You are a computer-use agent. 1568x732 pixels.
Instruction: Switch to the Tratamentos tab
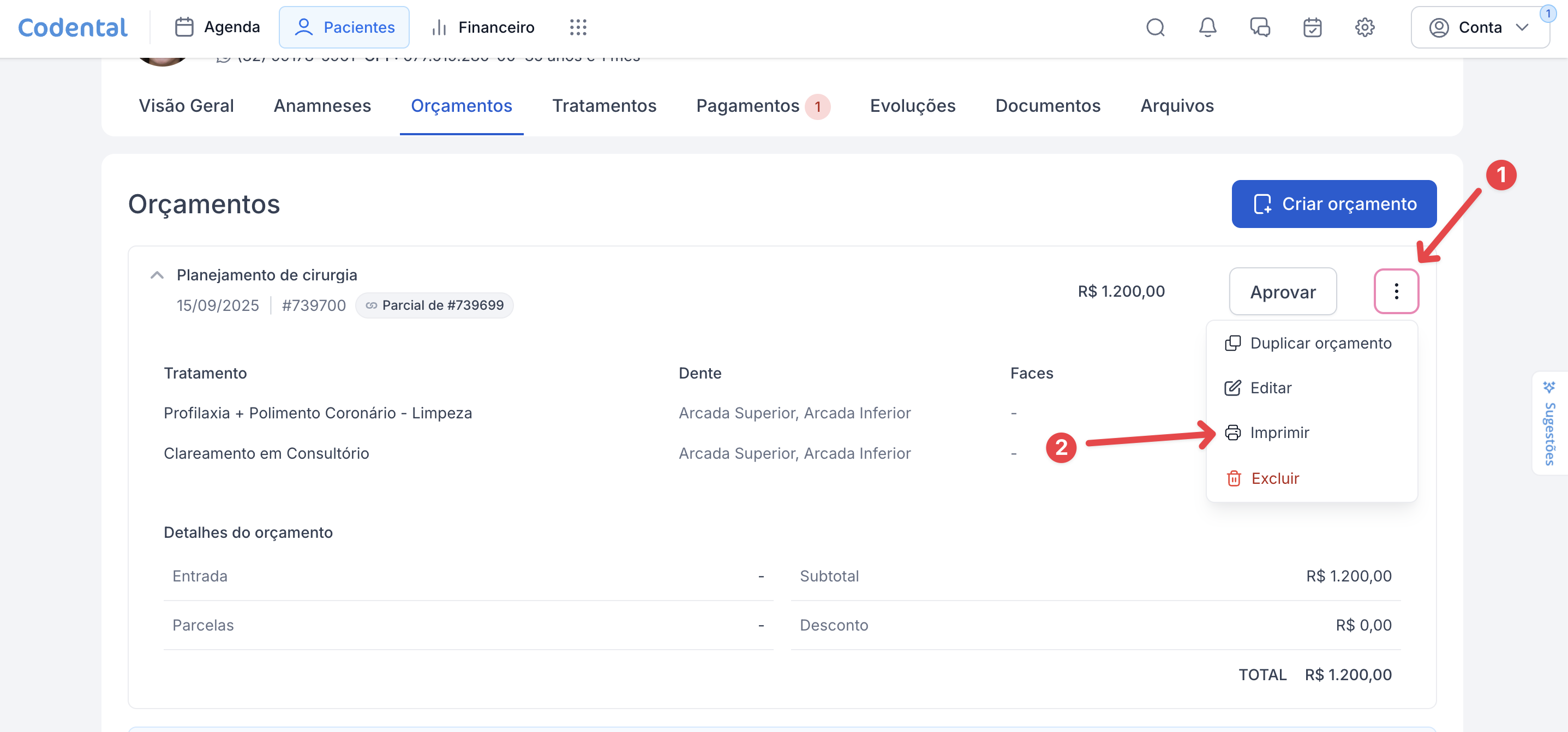604,106
